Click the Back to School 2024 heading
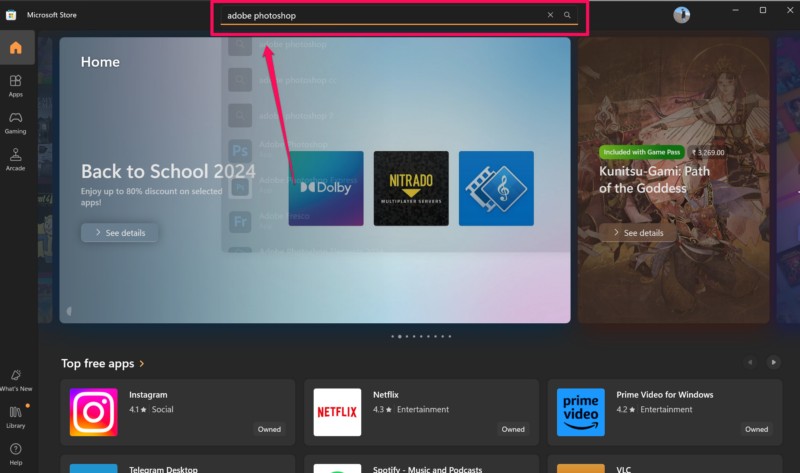This screenshot has width=800, height=473. pos(168,171)
